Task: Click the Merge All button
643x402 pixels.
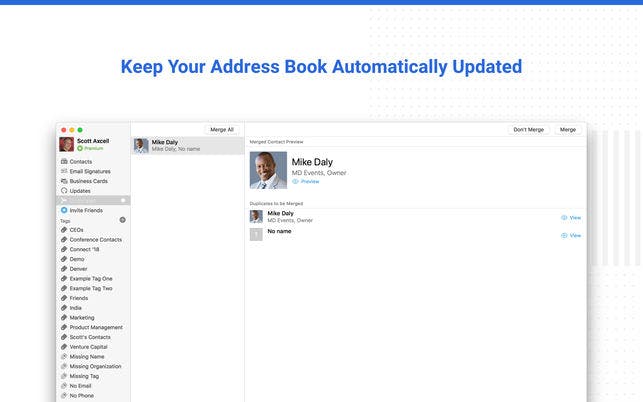Action: [222, 130]
